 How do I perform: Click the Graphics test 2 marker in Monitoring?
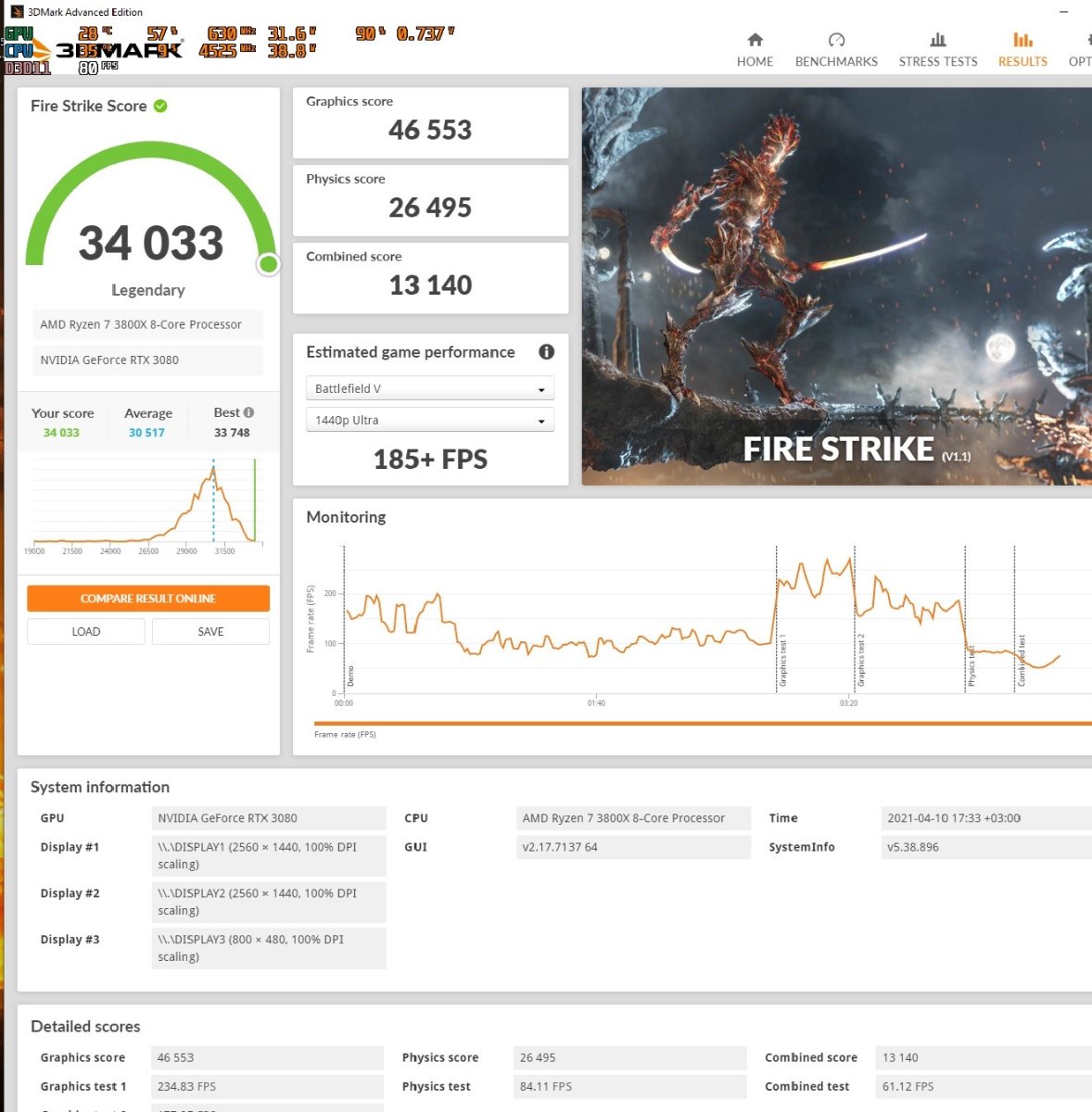click(859, 660)
